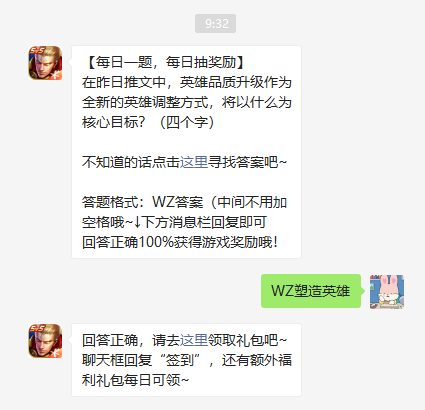Click the 利礼包每日可领~ line
Screen dimensions: 425x410
point(136,380)
